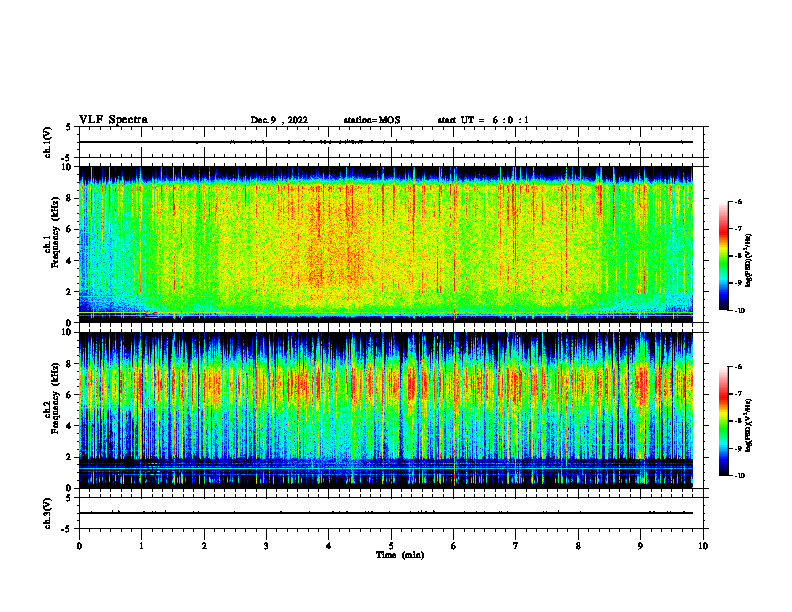Screen dimensions: 792x612
Task: Click time axis tick label "10"
Action: tap(703, 546)
